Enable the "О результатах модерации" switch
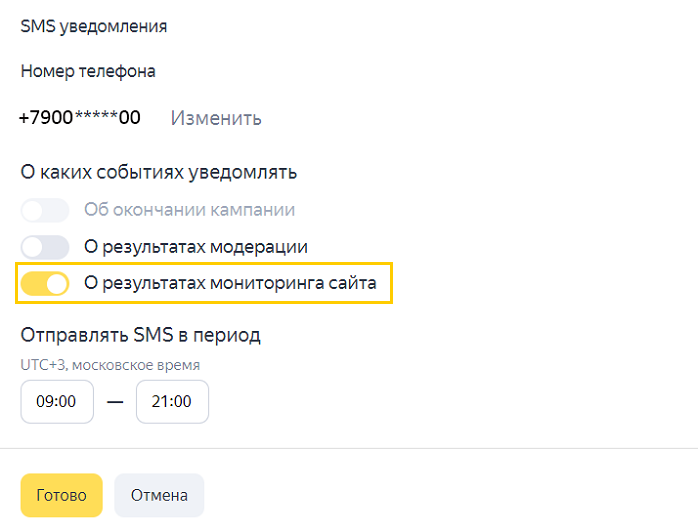The width and height of the screenshot is (698, 532). tap(45, 247)
